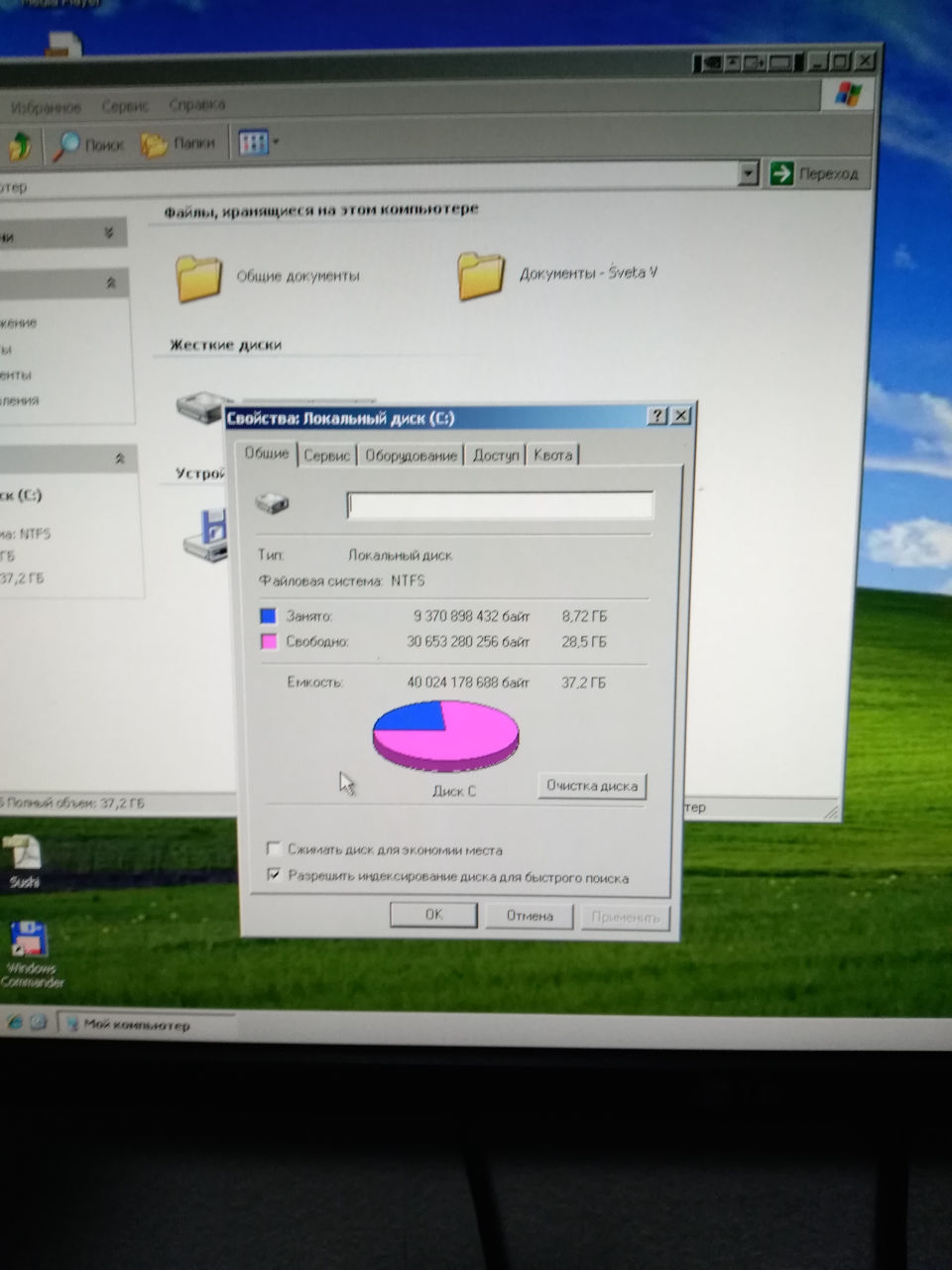Close the disk properties dialog with X
The width and height of the screenshot is (952, 1270).
(680, 417)
